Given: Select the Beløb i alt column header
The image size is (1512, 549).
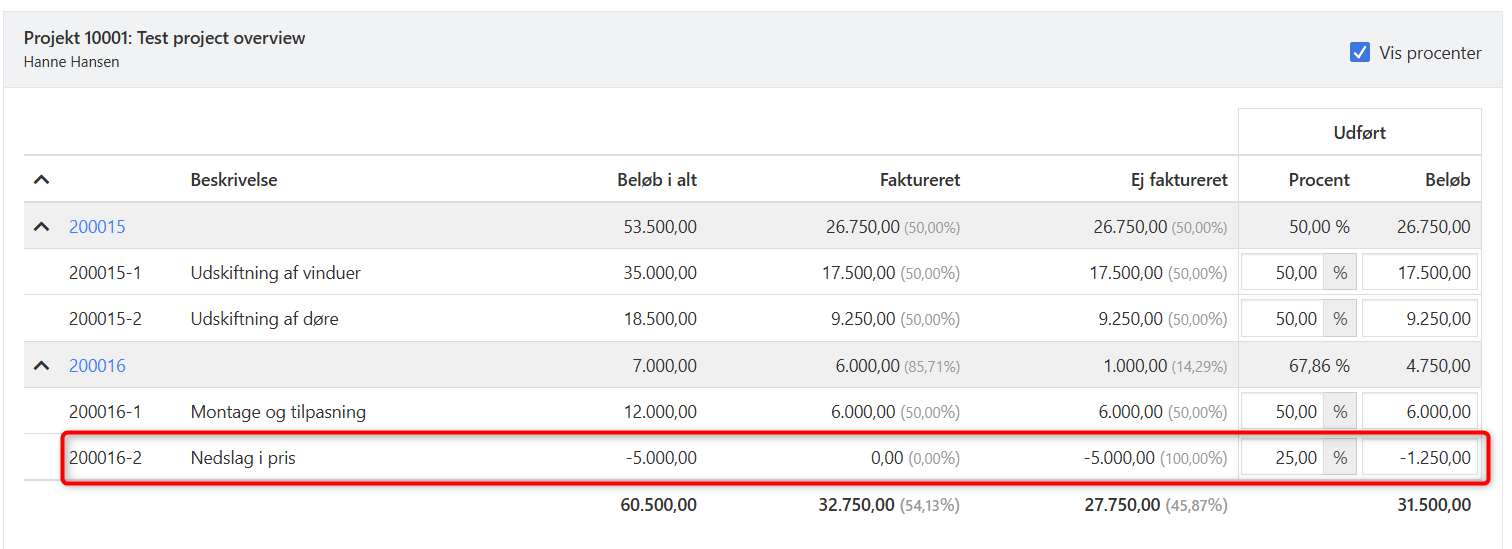Looking at the screenshot, I should pos(657,180).
